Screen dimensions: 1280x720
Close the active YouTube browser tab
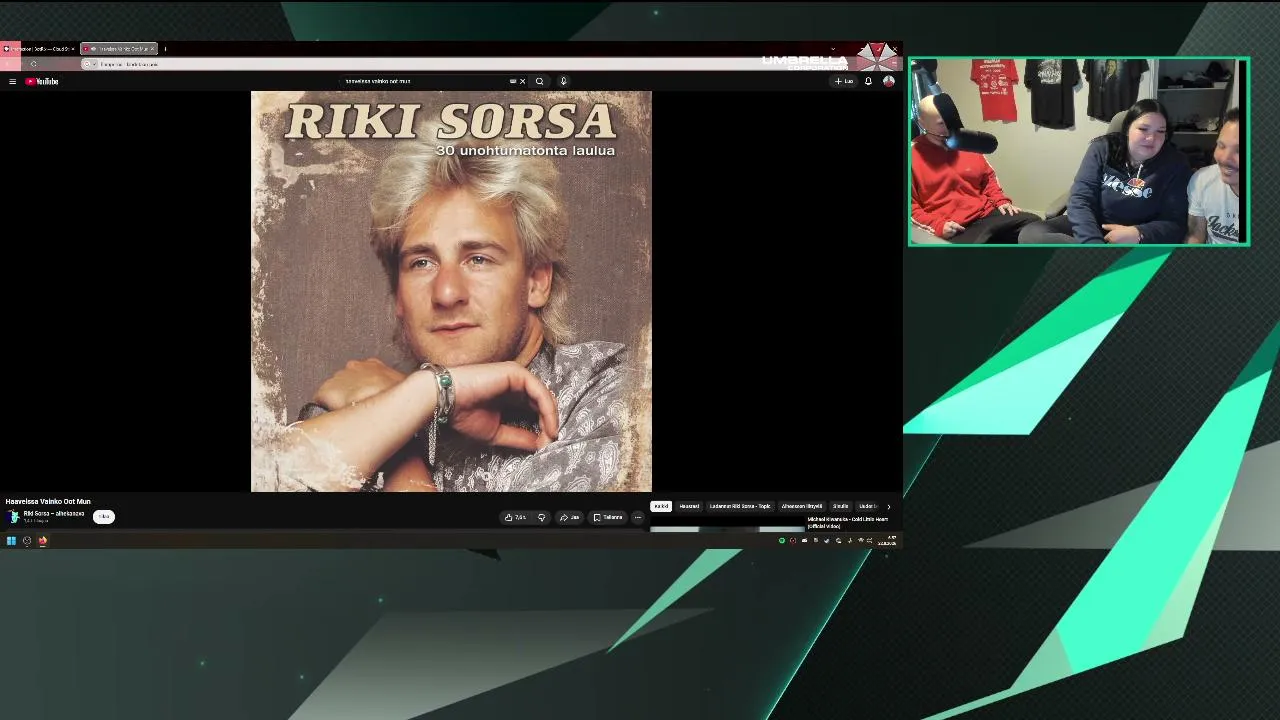tap(152, 48)
